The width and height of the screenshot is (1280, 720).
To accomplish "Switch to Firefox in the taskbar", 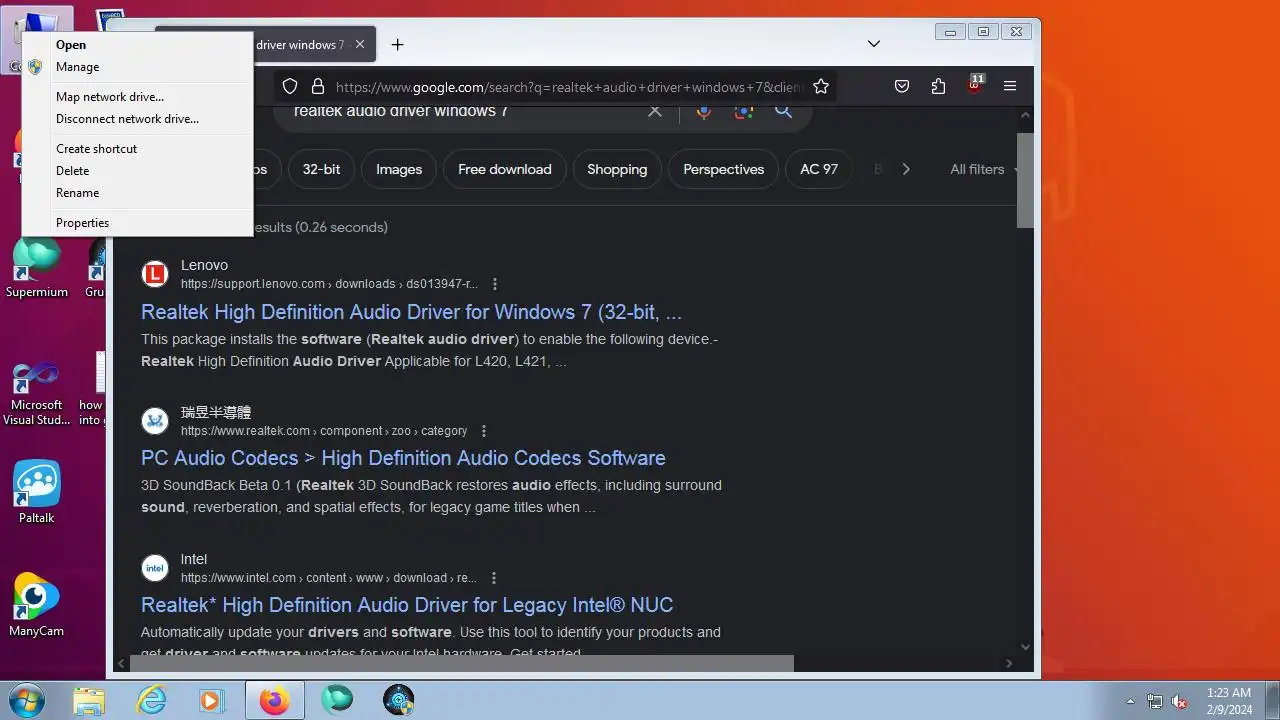I will (x=274, y=701).
